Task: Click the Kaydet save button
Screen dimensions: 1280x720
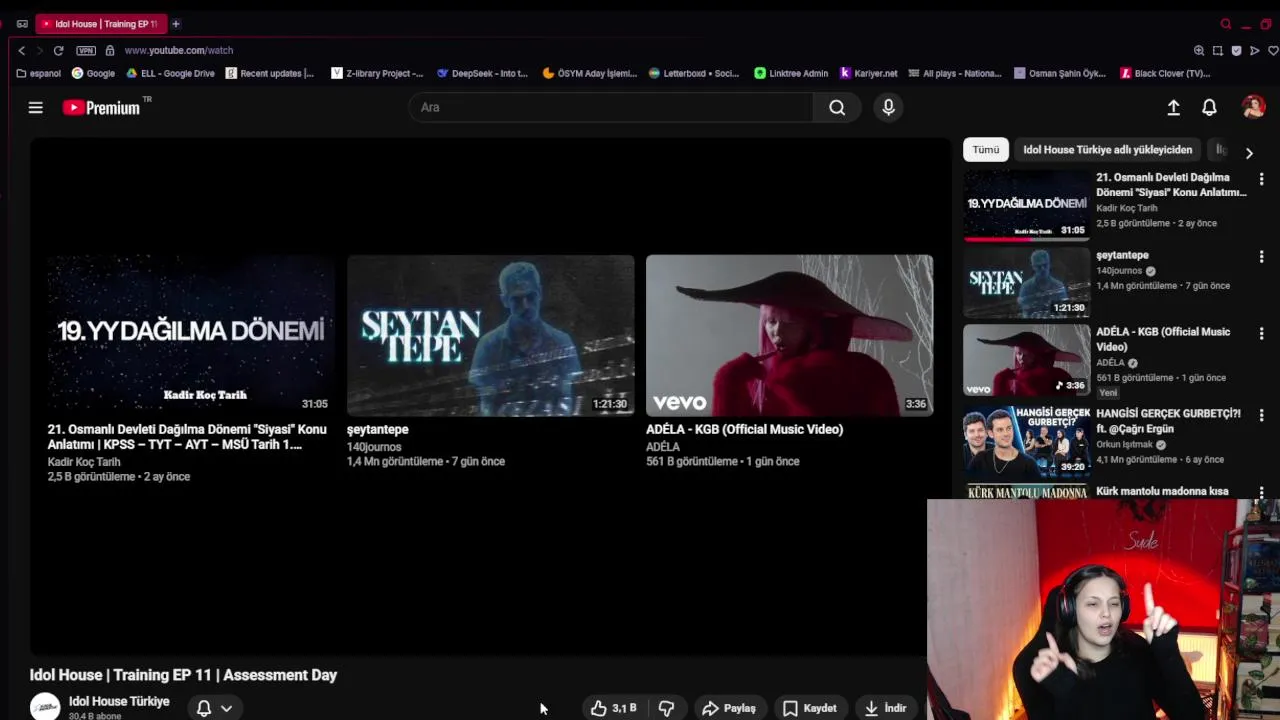Action: click(x=810, y=708)
